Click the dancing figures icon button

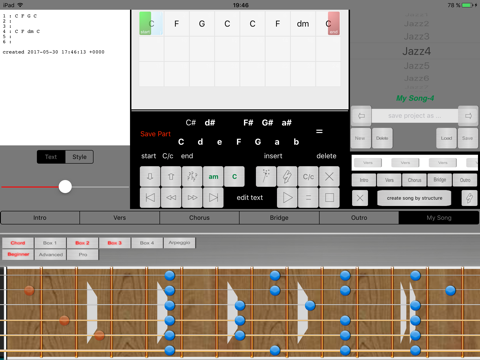(192, 177)
